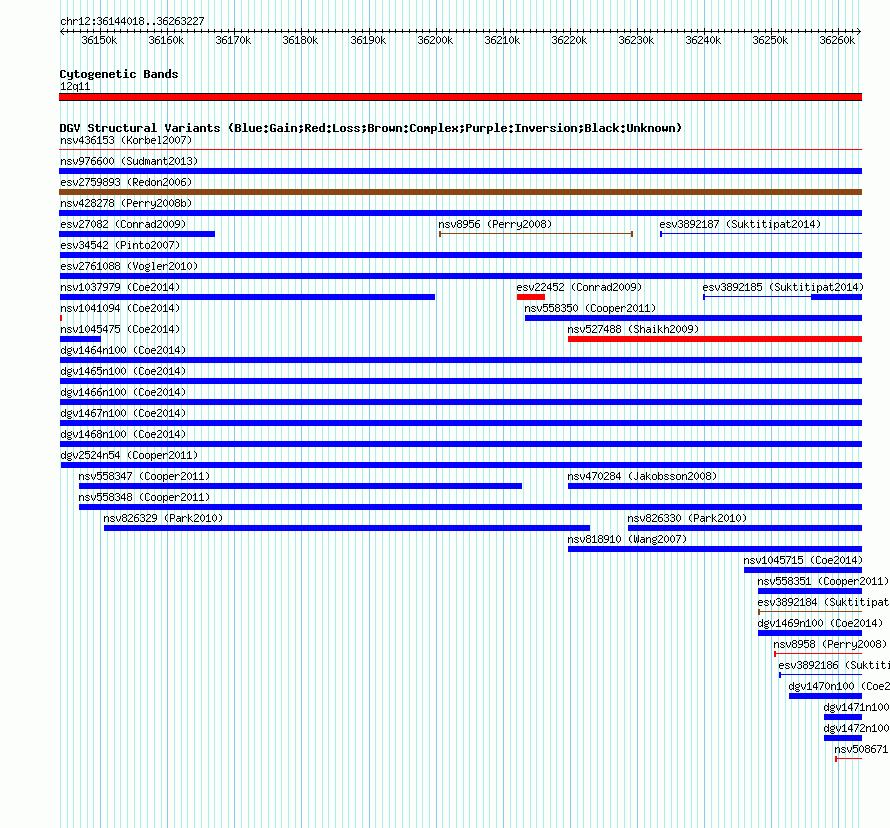The image size is (890, 828).
Task: Click dgv1471n100 variant label
Action: click(x=856, y=707)
